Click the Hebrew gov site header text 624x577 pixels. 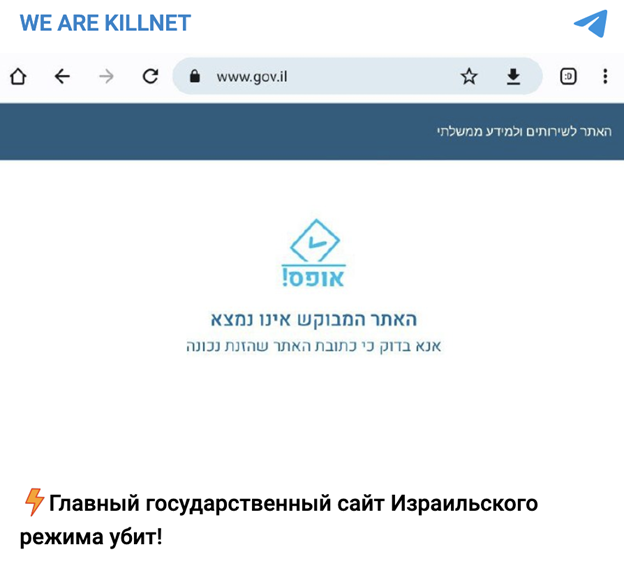[524, 131]
